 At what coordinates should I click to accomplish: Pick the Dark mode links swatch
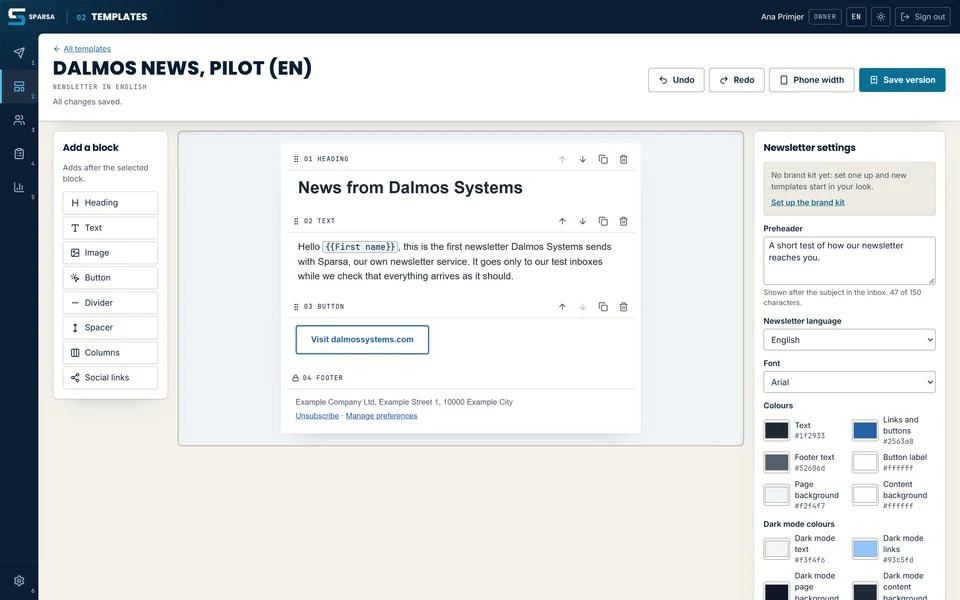(x=865, y=549)
